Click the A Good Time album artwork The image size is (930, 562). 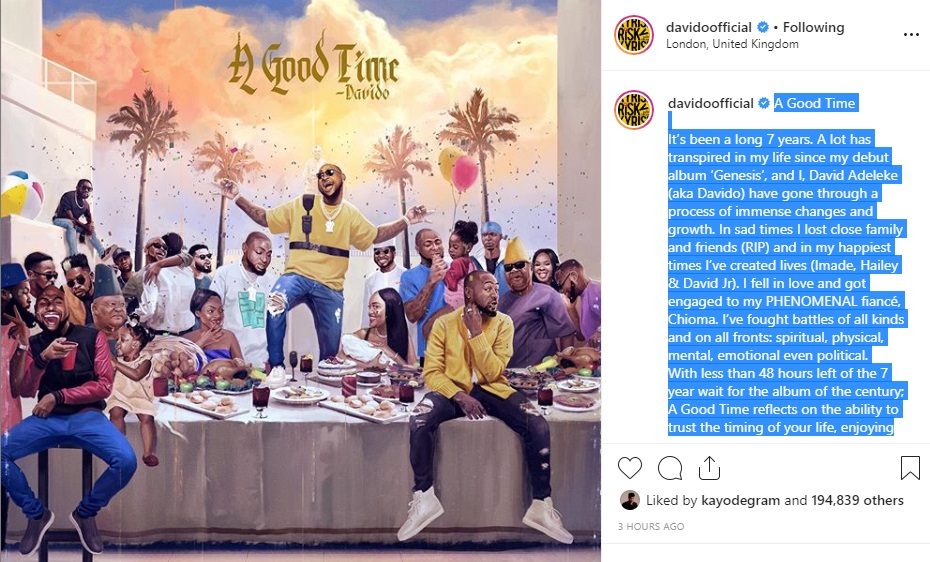(x=300, y=281)
